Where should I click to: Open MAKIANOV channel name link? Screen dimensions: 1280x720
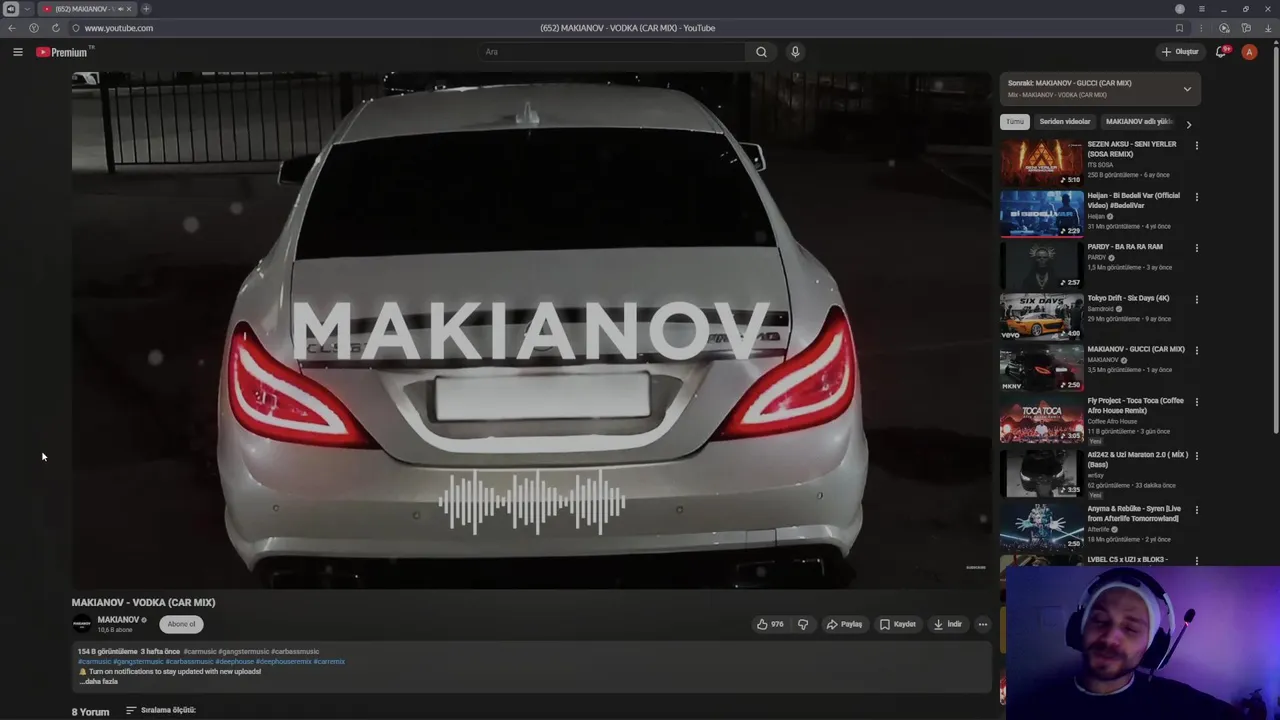(x=118, y=620)
